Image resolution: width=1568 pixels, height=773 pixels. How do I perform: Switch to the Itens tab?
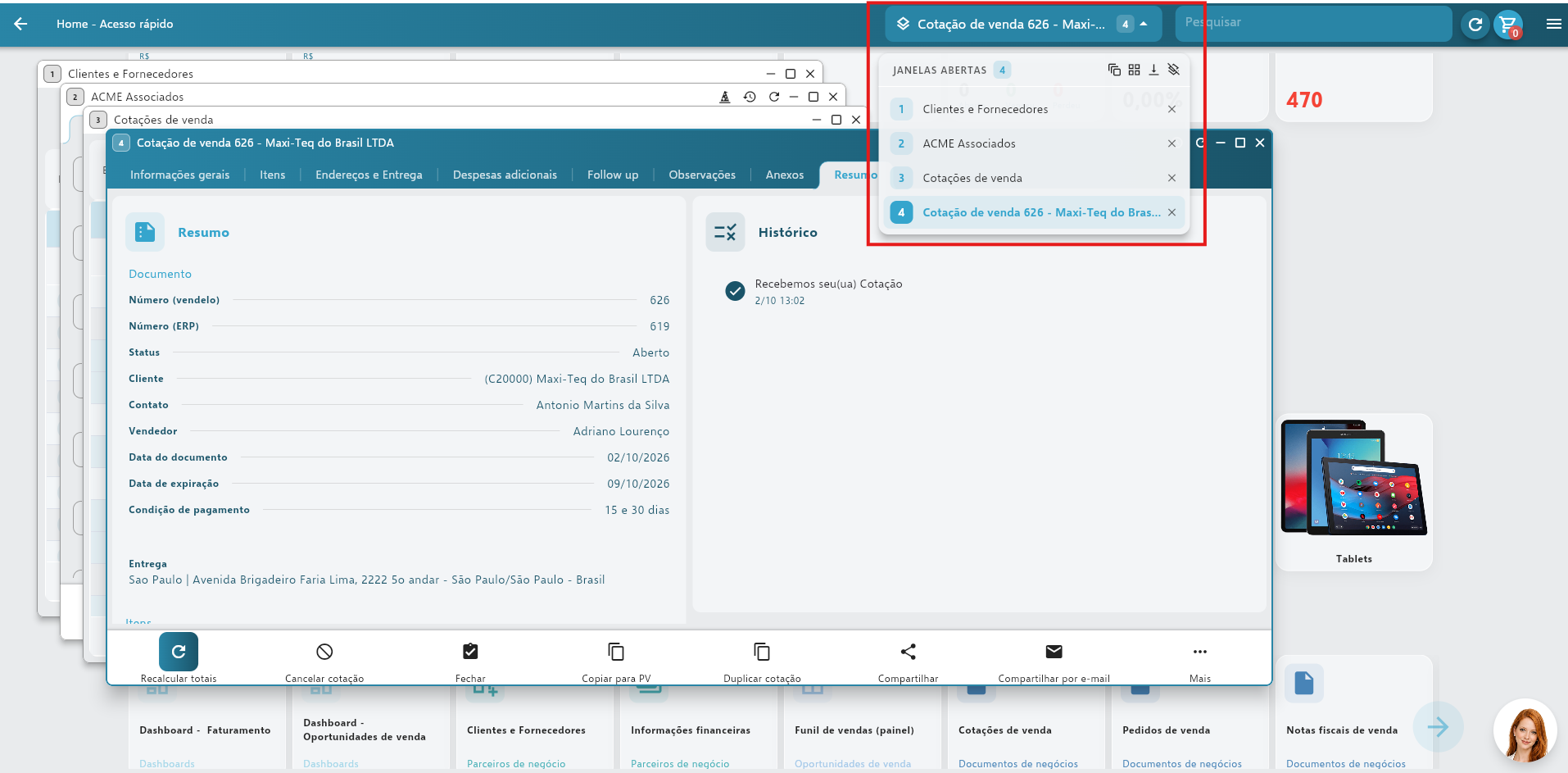coord(272,175)
